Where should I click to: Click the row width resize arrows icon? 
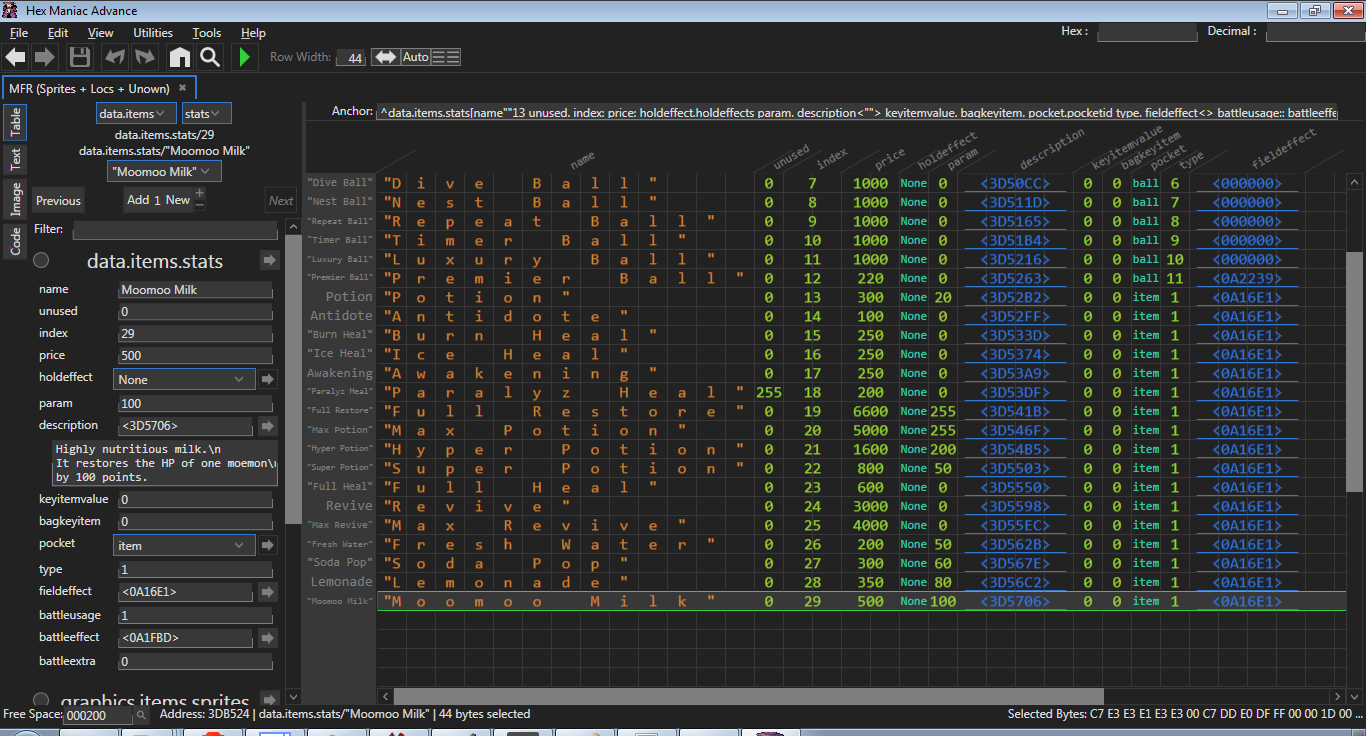pos(385,57)
